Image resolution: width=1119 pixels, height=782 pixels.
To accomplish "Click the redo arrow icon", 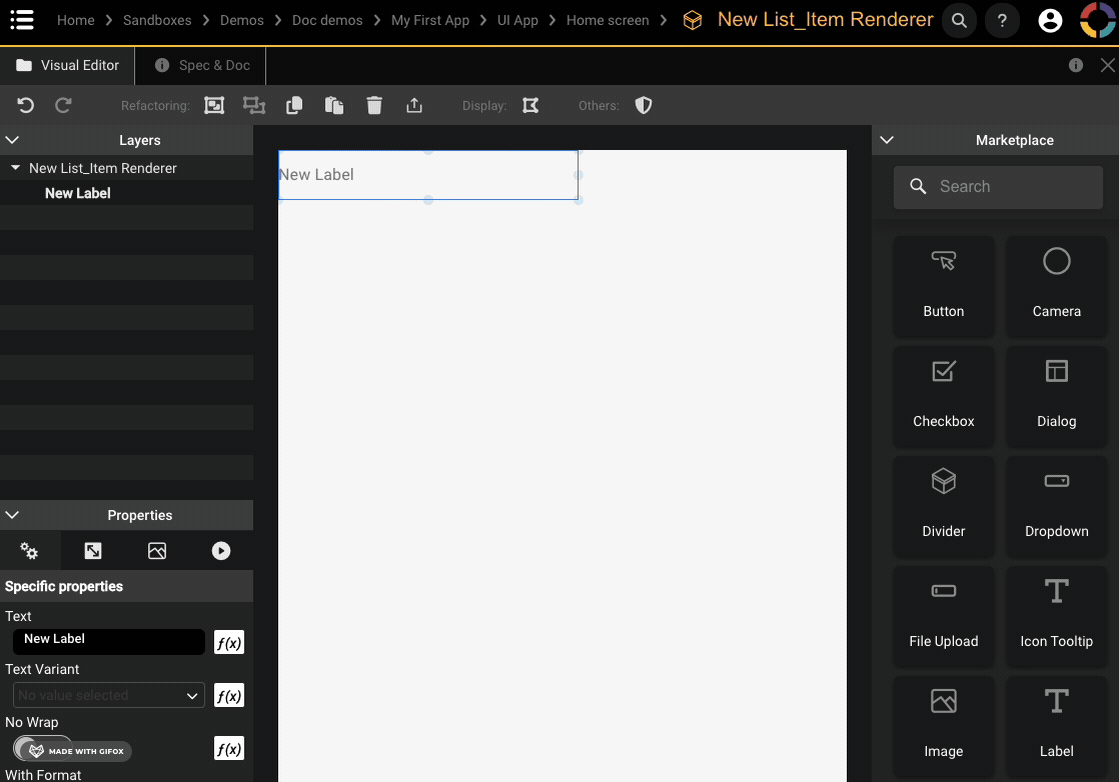I will point(63,105).
